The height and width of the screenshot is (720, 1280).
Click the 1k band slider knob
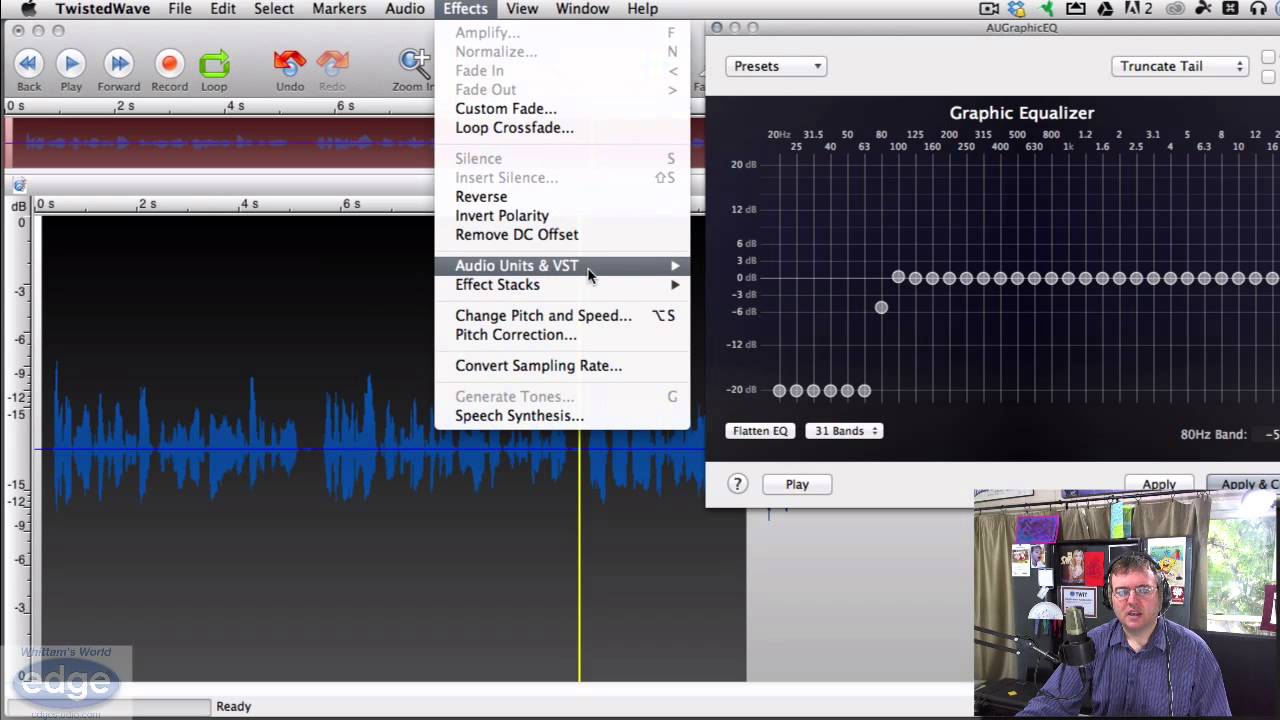click(1068, 278)
